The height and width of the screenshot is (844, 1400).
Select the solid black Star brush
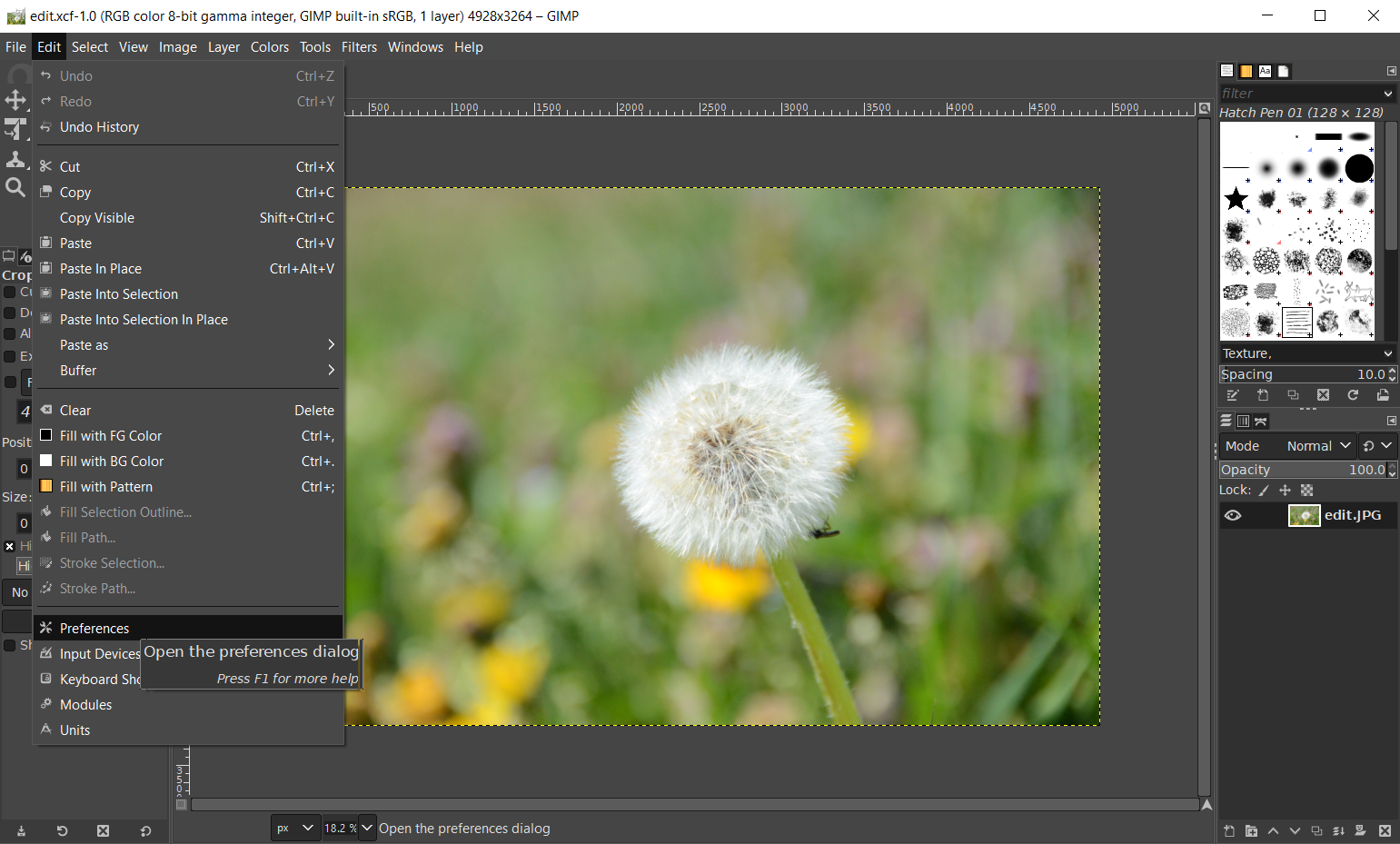coord(1236,198)
